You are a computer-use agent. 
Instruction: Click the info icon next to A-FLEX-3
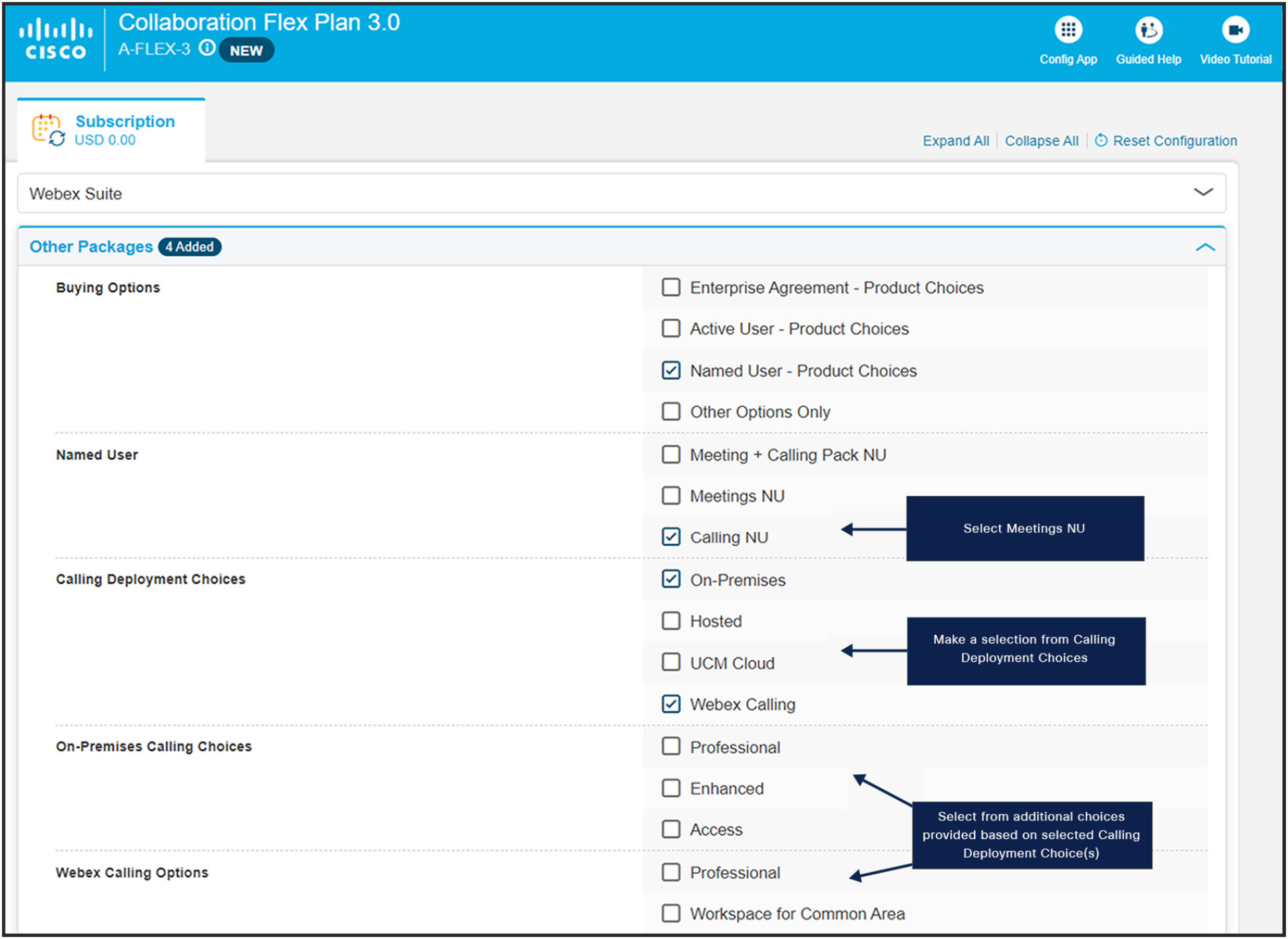click(207, 48)
